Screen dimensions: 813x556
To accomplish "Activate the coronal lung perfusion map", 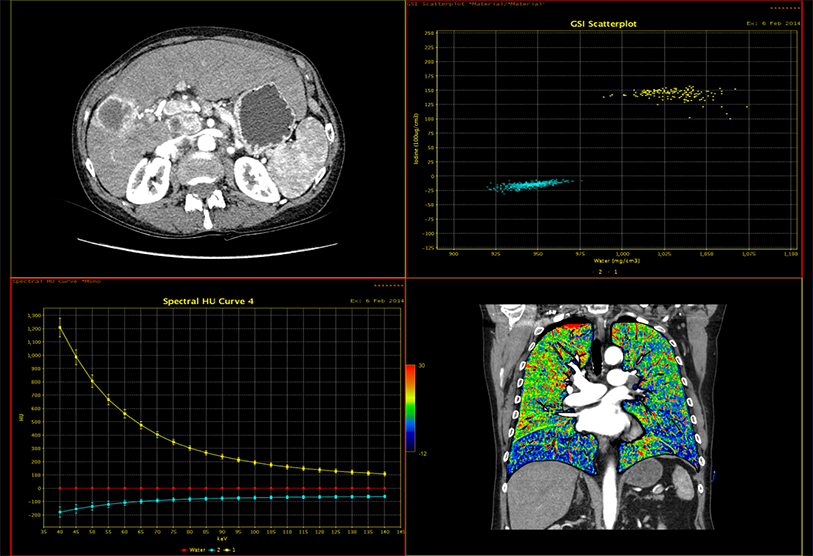I will [604, 416].
